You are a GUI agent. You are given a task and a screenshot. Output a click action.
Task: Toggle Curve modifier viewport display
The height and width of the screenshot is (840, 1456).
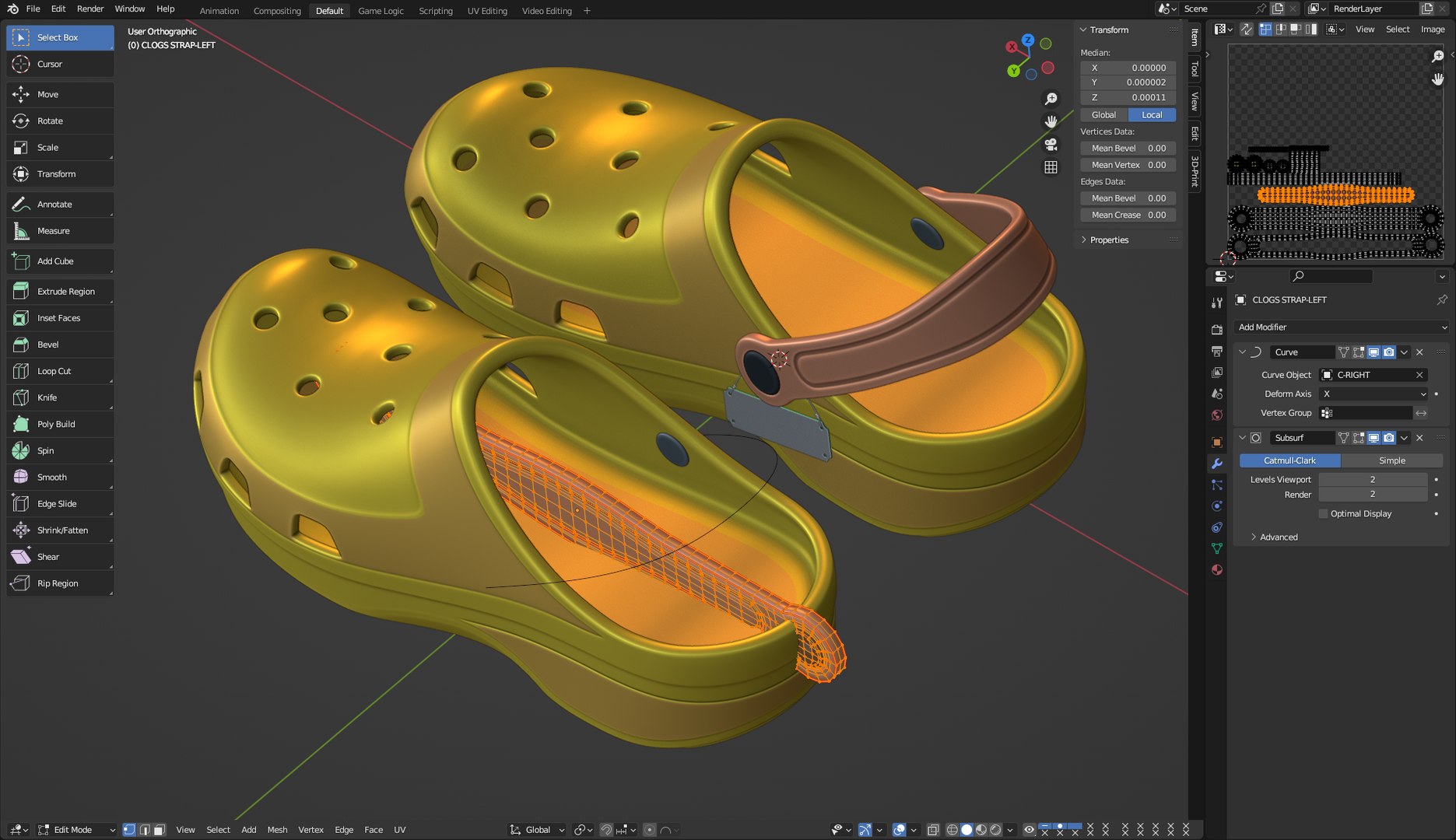(1374, 352)
